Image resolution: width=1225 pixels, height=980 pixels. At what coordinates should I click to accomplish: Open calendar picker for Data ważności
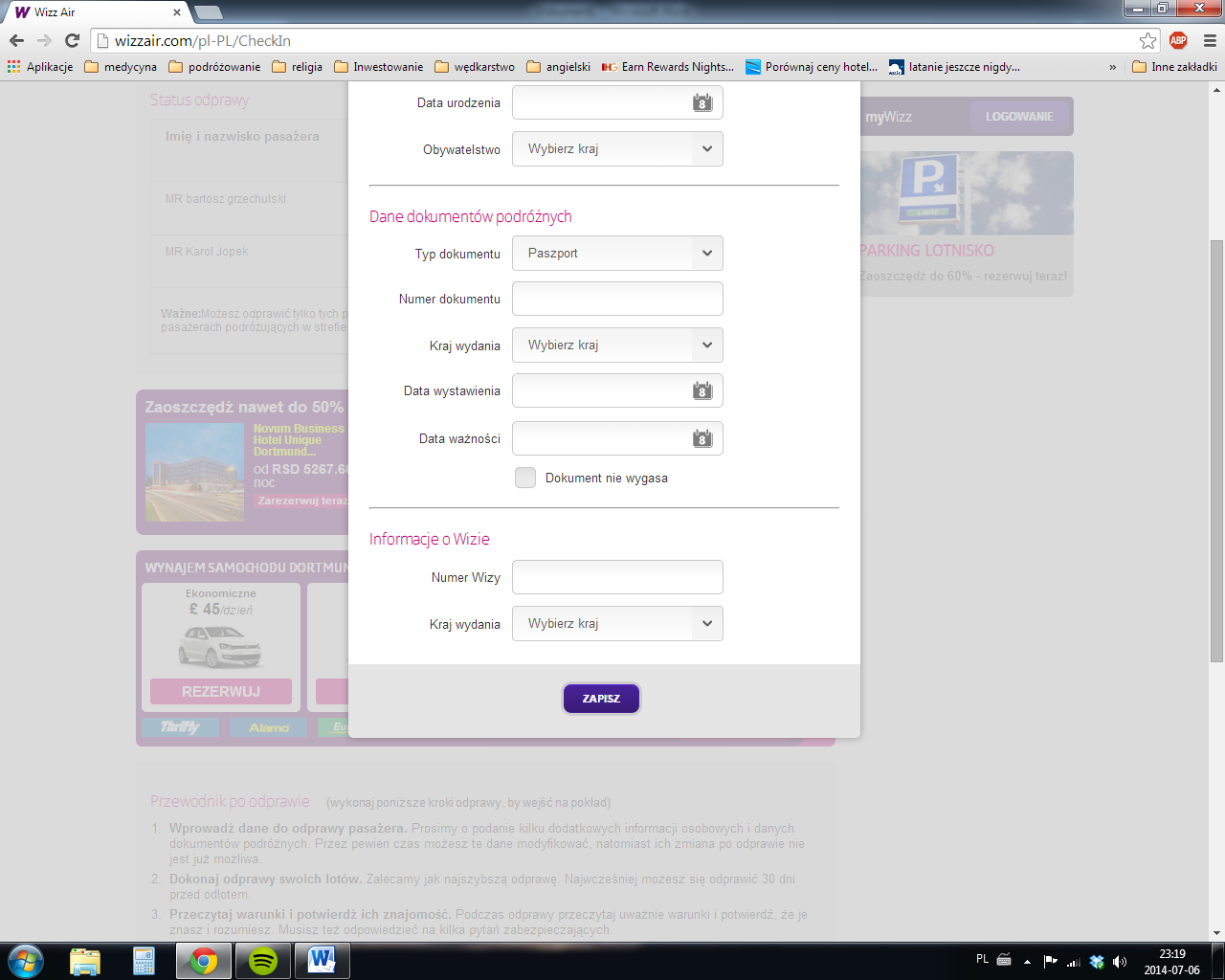coord(702,438)
